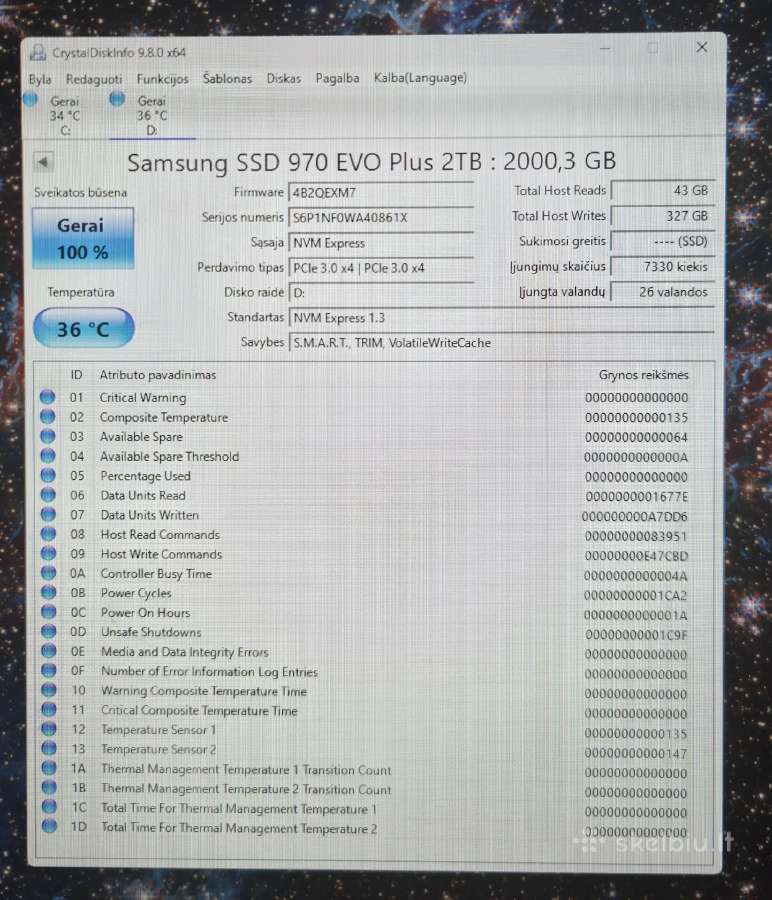Click the status icon for Data Units Read
The image size is (772, 900).
click(x=48, y=494)
